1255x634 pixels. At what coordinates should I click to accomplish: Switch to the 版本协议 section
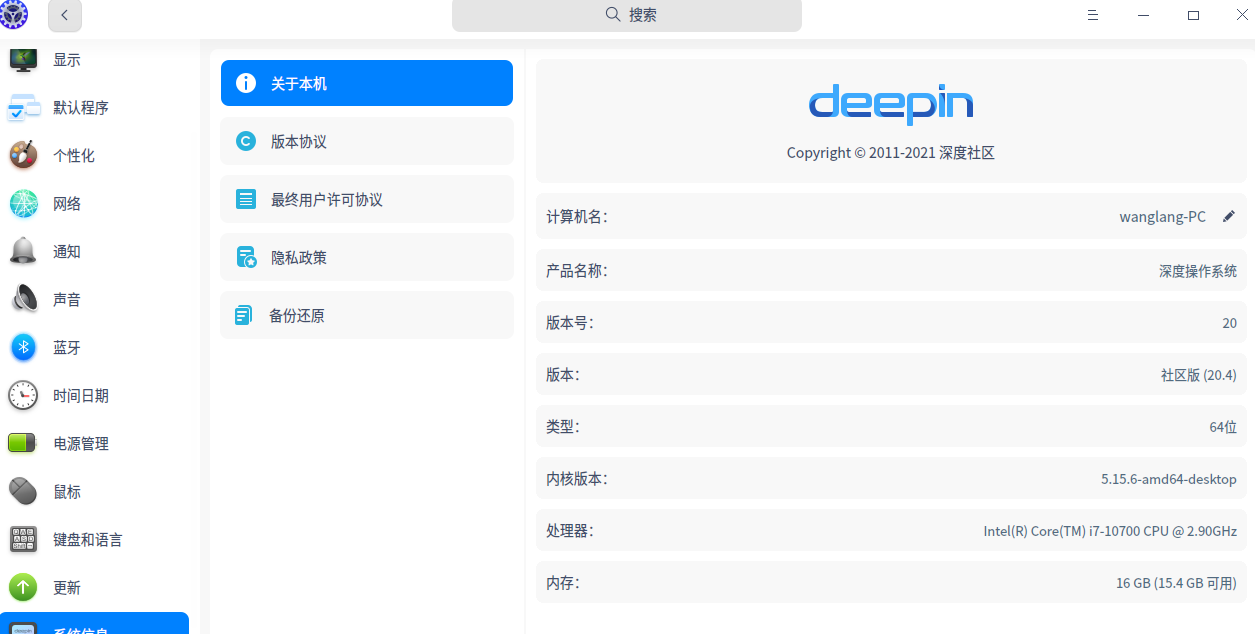pos(366,141)
